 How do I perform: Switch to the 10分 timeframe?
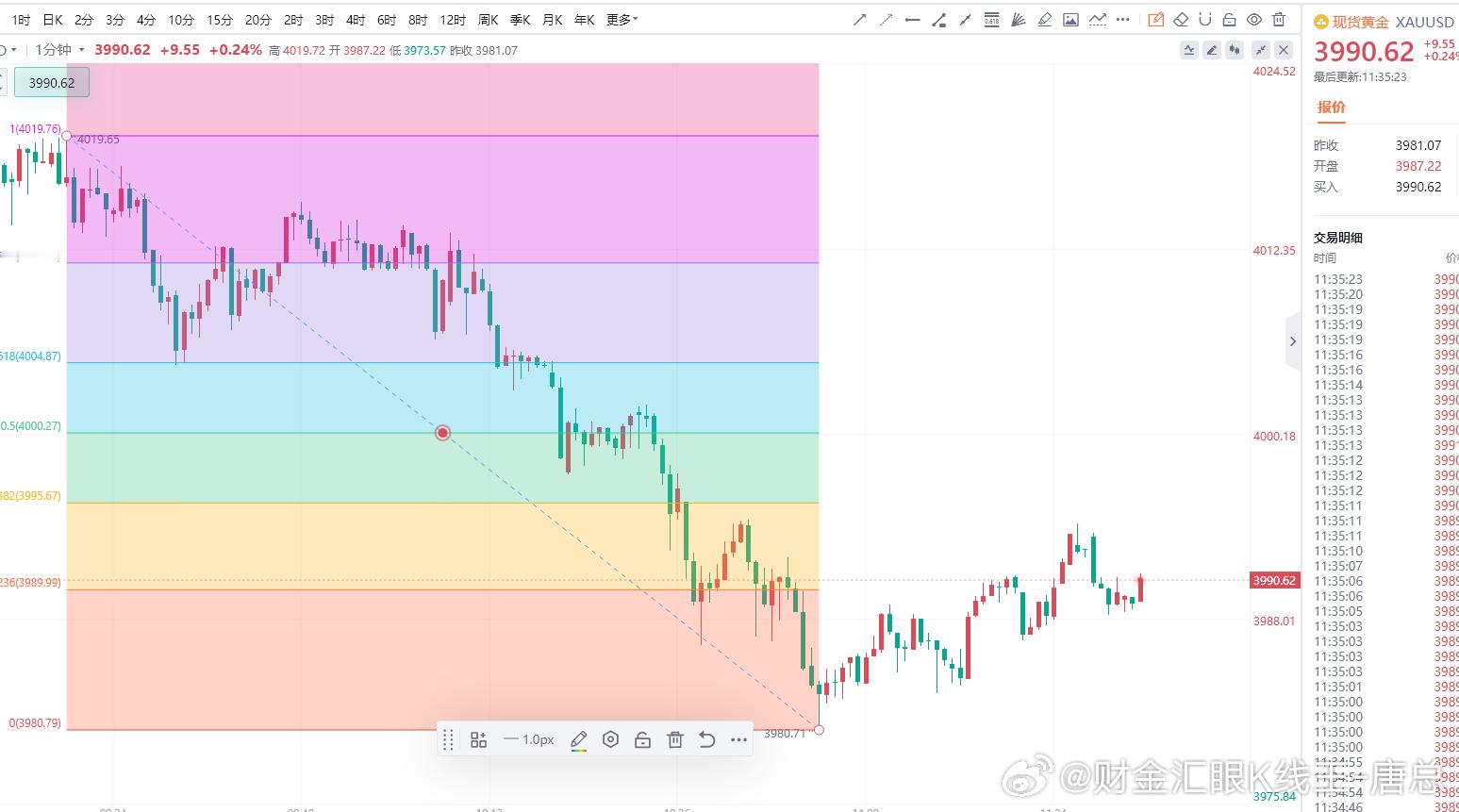[x=181, y=20]
